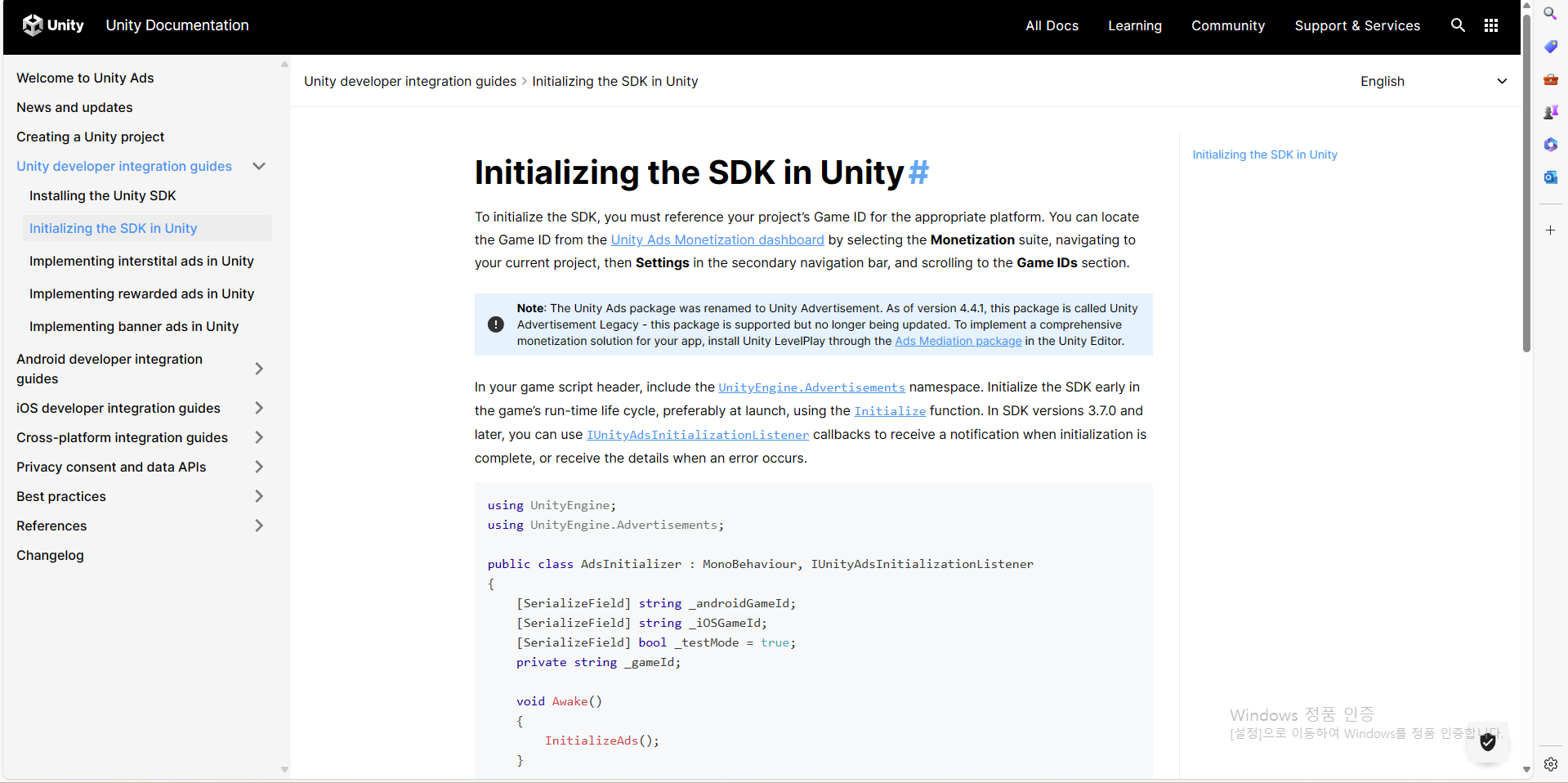Open Microsoft 365 icon in Edge sidebar
The height and width of the screenshot is (783, 1568).
1550,145
